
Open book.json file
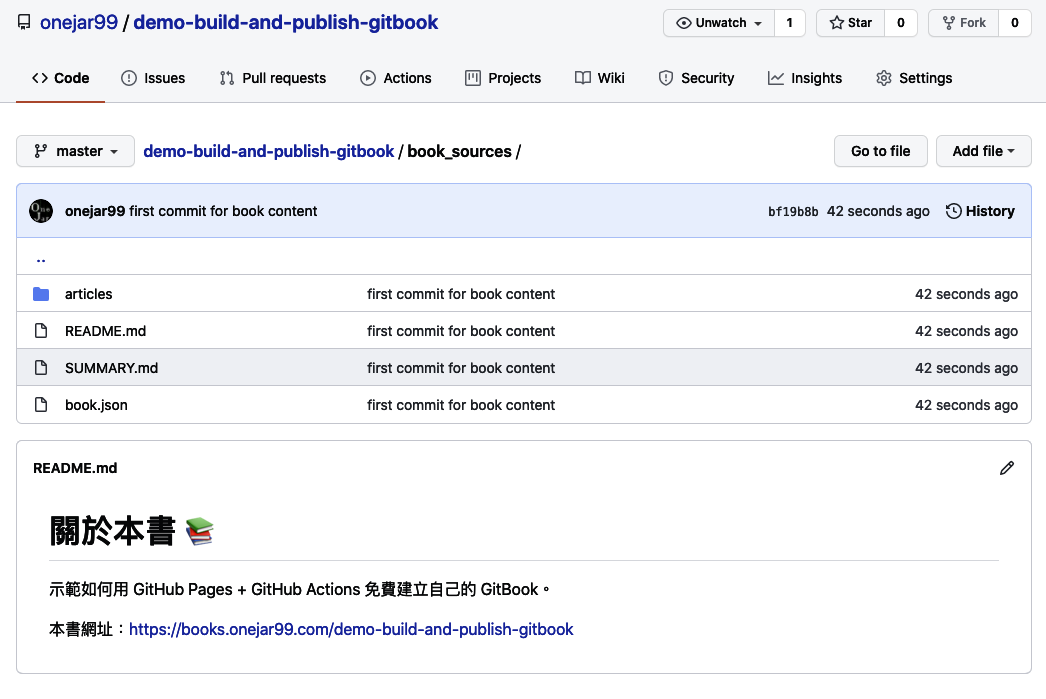pos(96,405)
